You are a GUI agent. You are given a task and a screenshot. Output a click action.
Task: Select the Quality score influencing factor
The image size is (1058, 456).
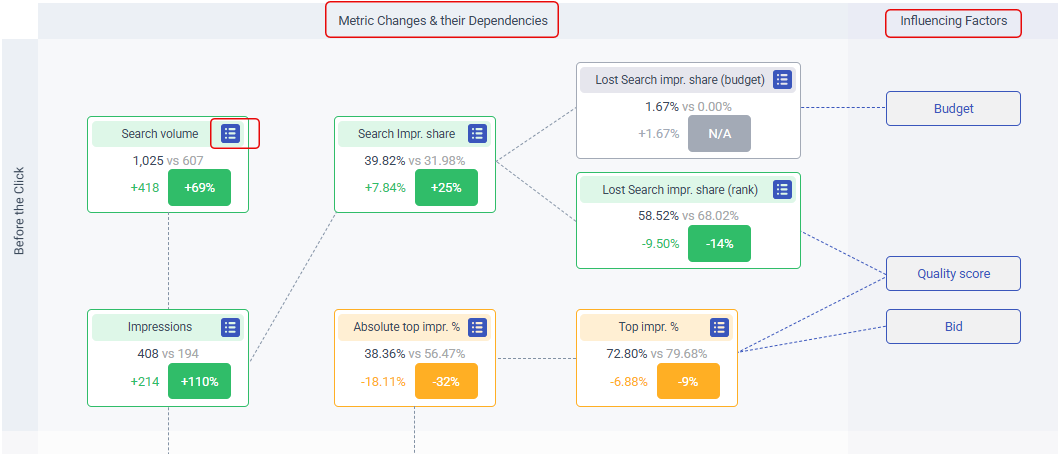953,273
